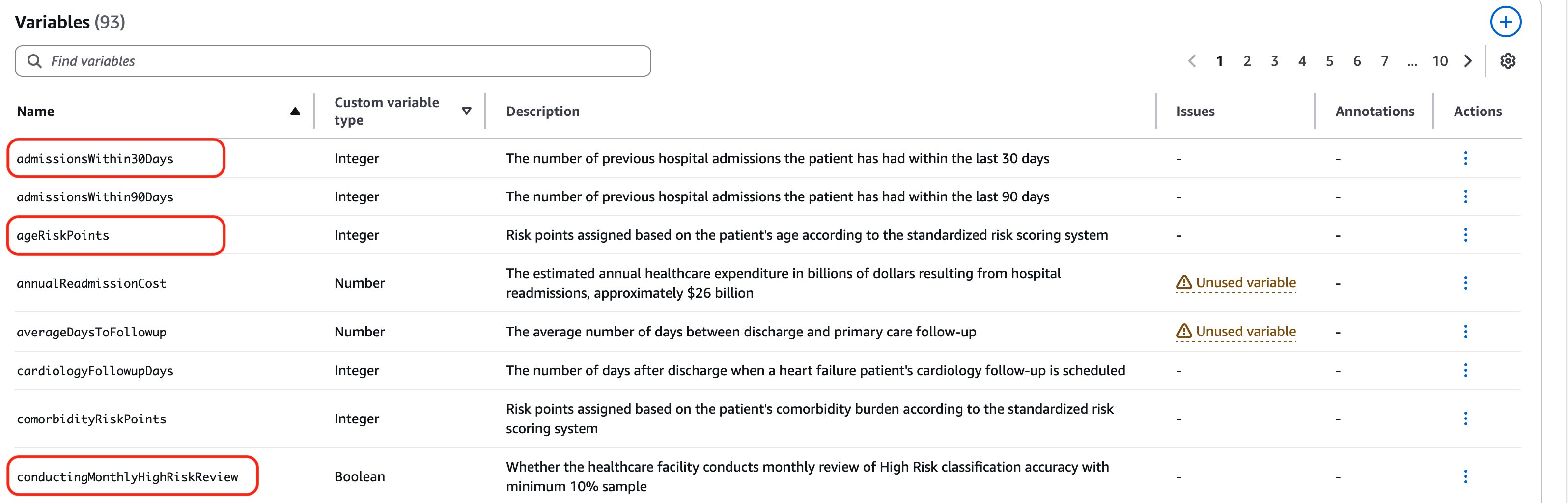Focus the Find variables search field

coord(341,61)
